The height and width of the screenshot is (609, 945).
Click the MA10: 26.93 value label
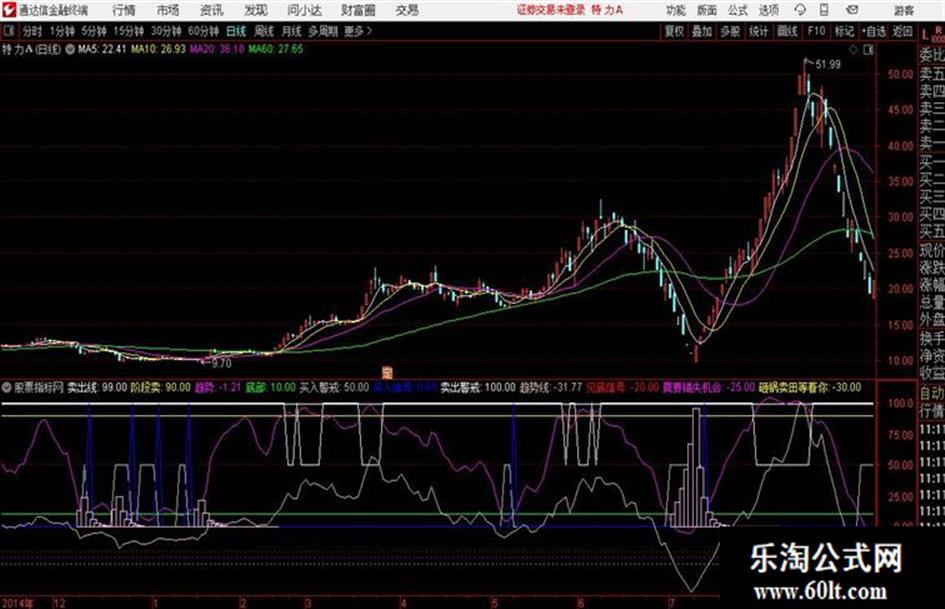[159, 49]
